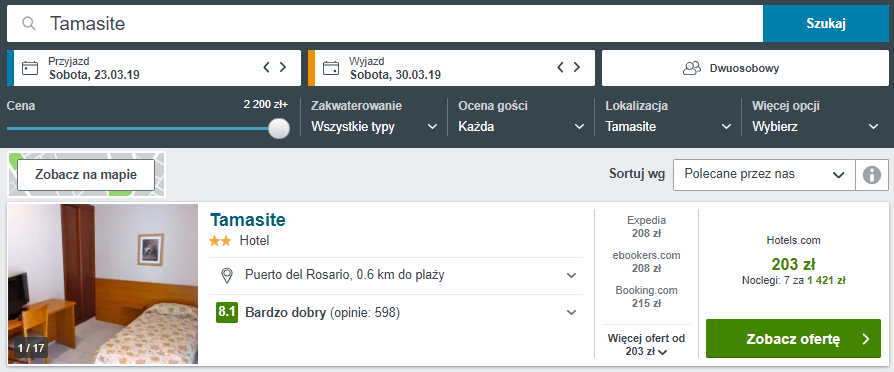894x372 pixels.
Task: Click the guests icon next to Dwuosobowy
Action: 692,68
